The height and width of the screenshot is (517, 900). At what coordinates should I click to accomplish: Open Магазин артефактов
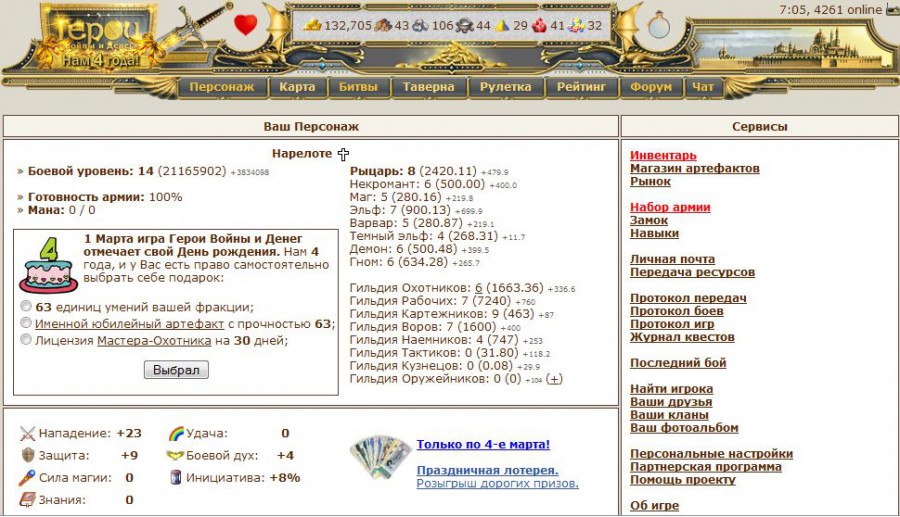[695, 168]
